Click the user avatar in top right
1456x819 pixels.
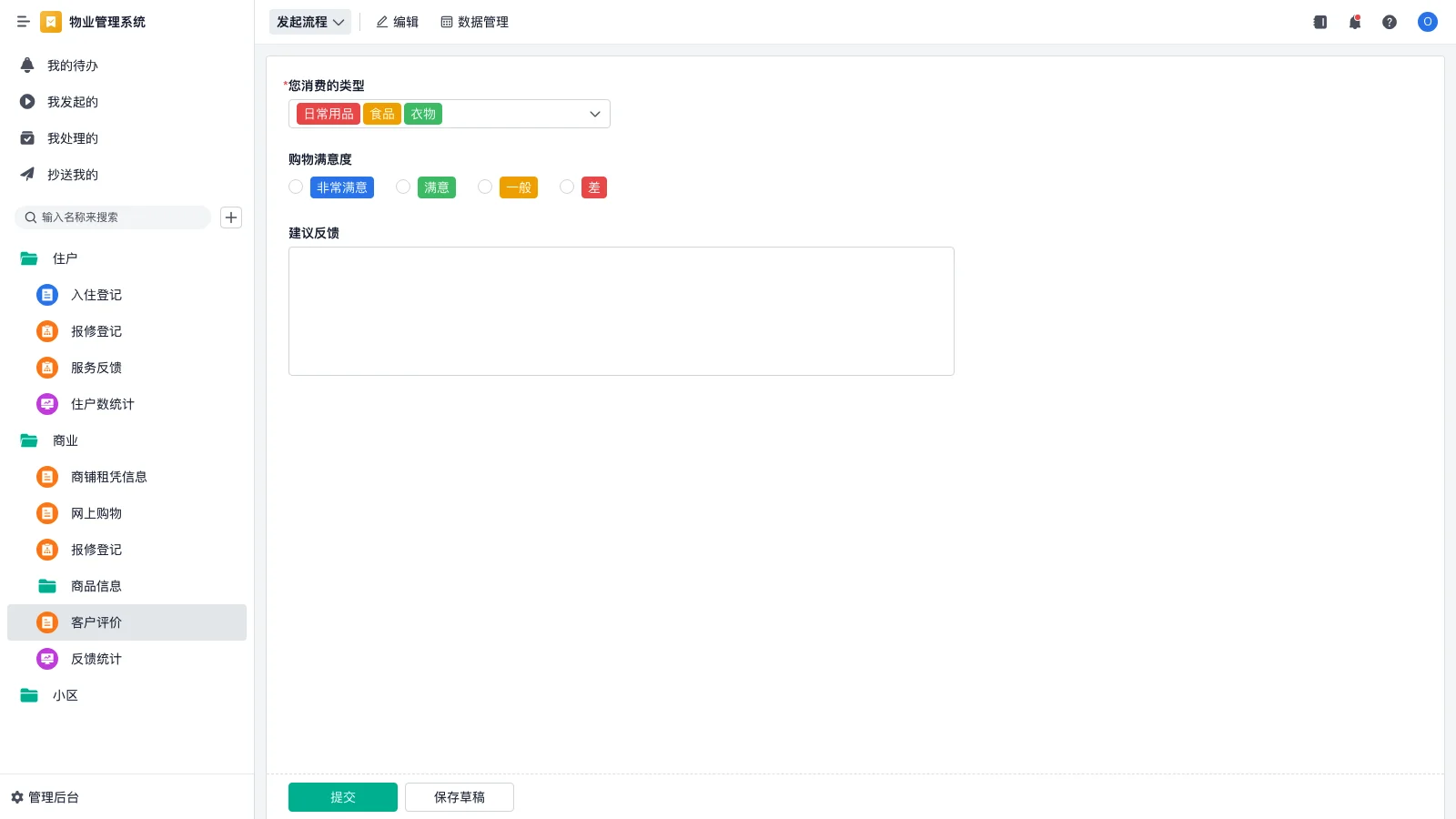(x=1427, y=22)
